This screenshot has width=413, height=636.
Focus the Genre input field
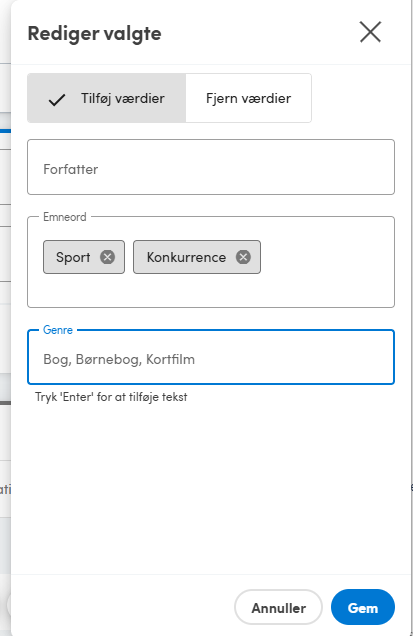pyautogui.click(x=211, y=357)
